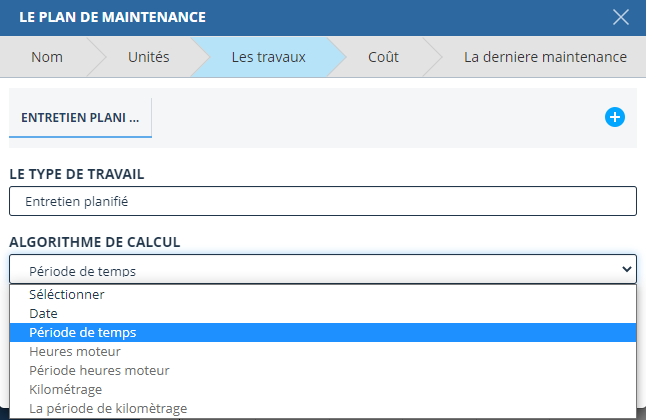646x420 pixels.
Task: Select Période heures moteur option
Action: click(x=99, y=371)
